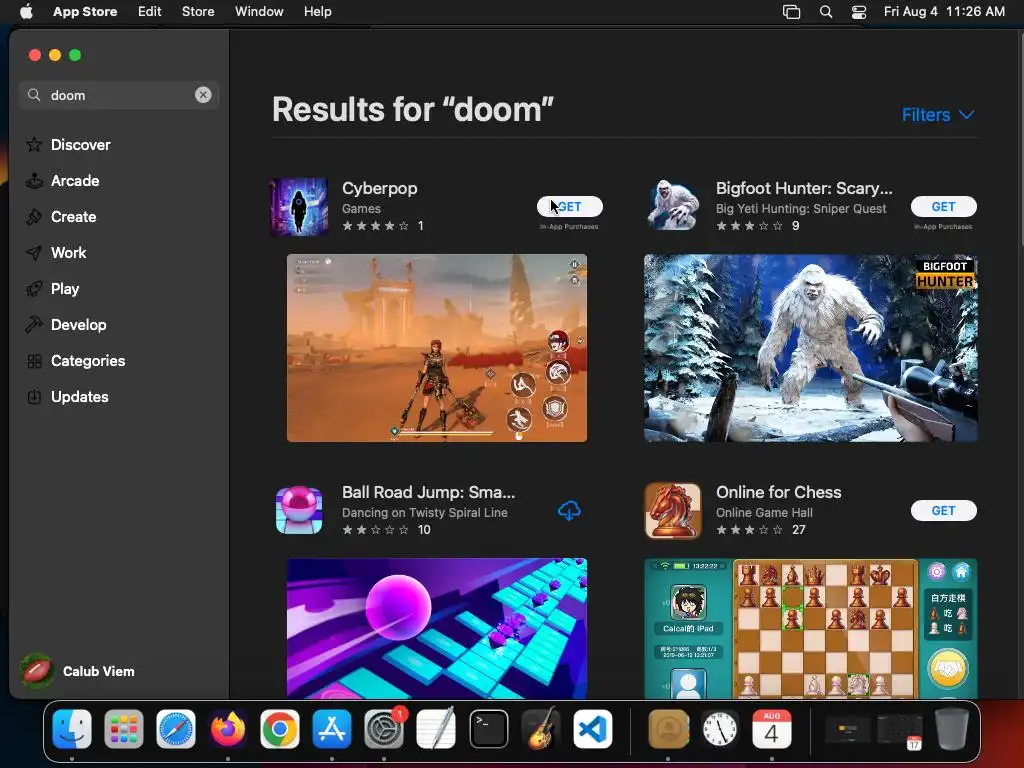Open System Settings from the Dock
This screenshot has width=1024, height=768.
pos(384,729)
